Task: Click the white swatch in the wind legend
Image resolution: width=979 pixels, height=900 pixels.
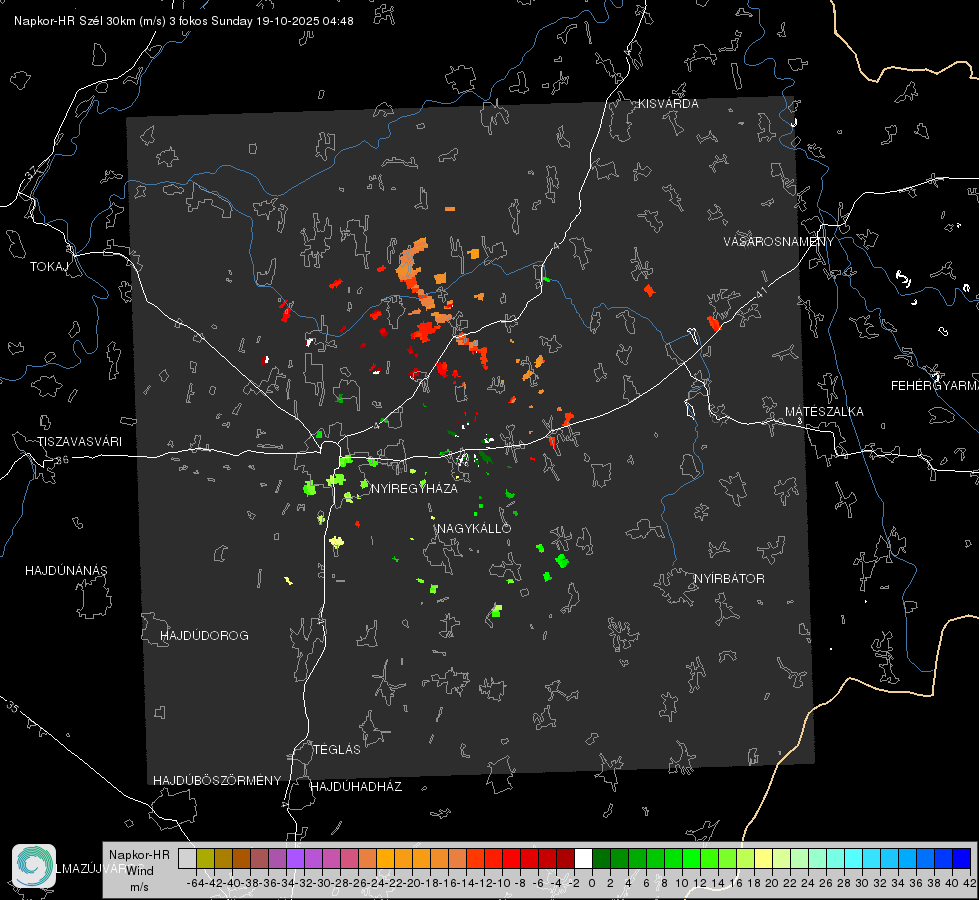Action: [x=583, y=858]
